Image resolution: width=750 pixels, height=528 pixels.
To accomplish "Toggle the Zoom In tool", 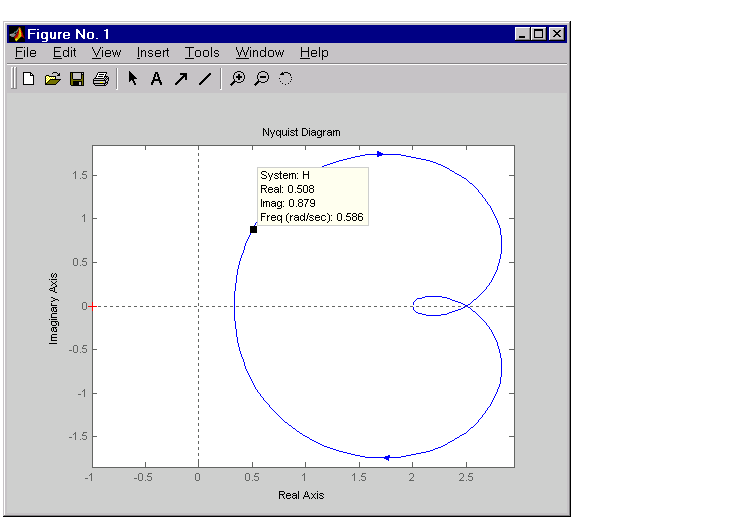I will pyautogui.click(x=237, y=79).
